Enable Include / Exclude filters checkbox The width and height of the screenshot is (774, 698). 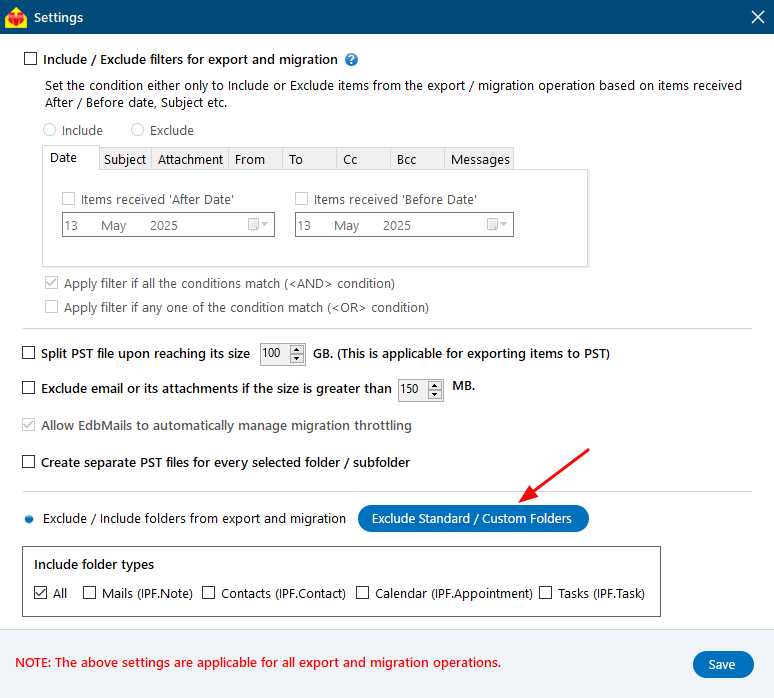tap(31, 59)
